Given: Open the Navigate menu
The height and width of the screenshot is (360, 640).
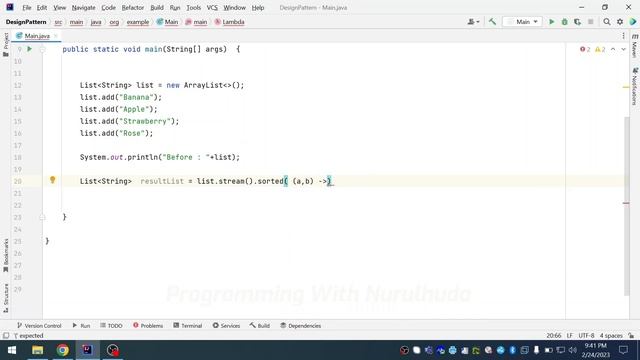Looking at the screenshot, I should (83, 8).
